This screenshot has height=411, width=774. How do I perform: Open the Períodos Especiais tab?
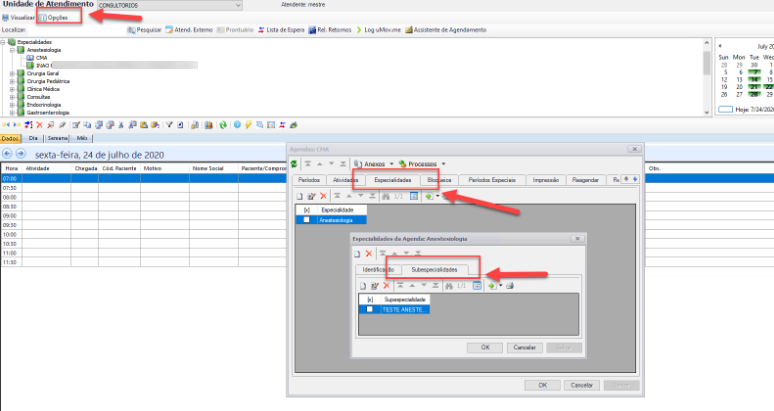tap(492, 180)
